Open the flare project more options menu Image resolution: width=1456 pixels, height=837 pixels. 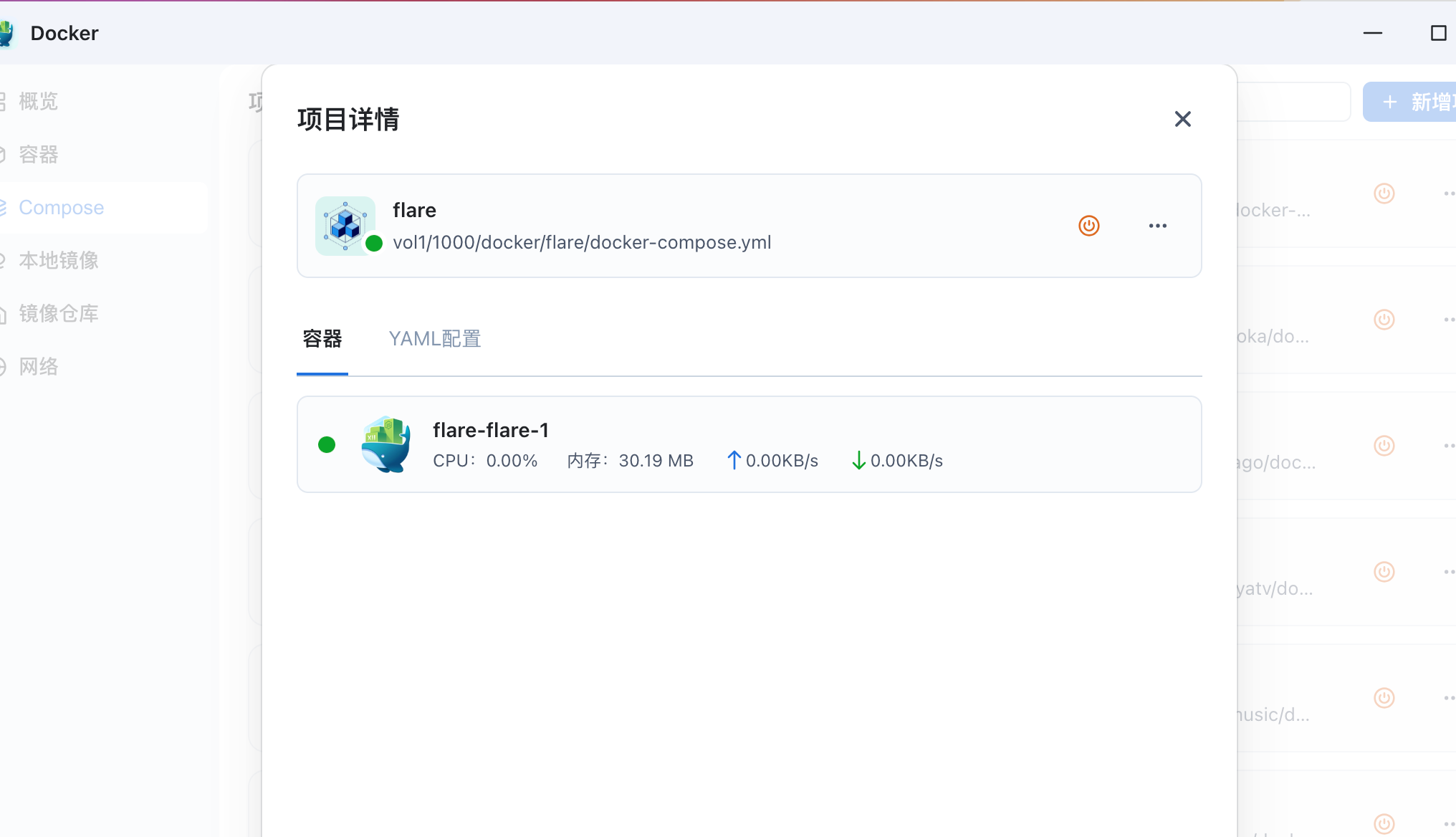[x=1157, y=226]
